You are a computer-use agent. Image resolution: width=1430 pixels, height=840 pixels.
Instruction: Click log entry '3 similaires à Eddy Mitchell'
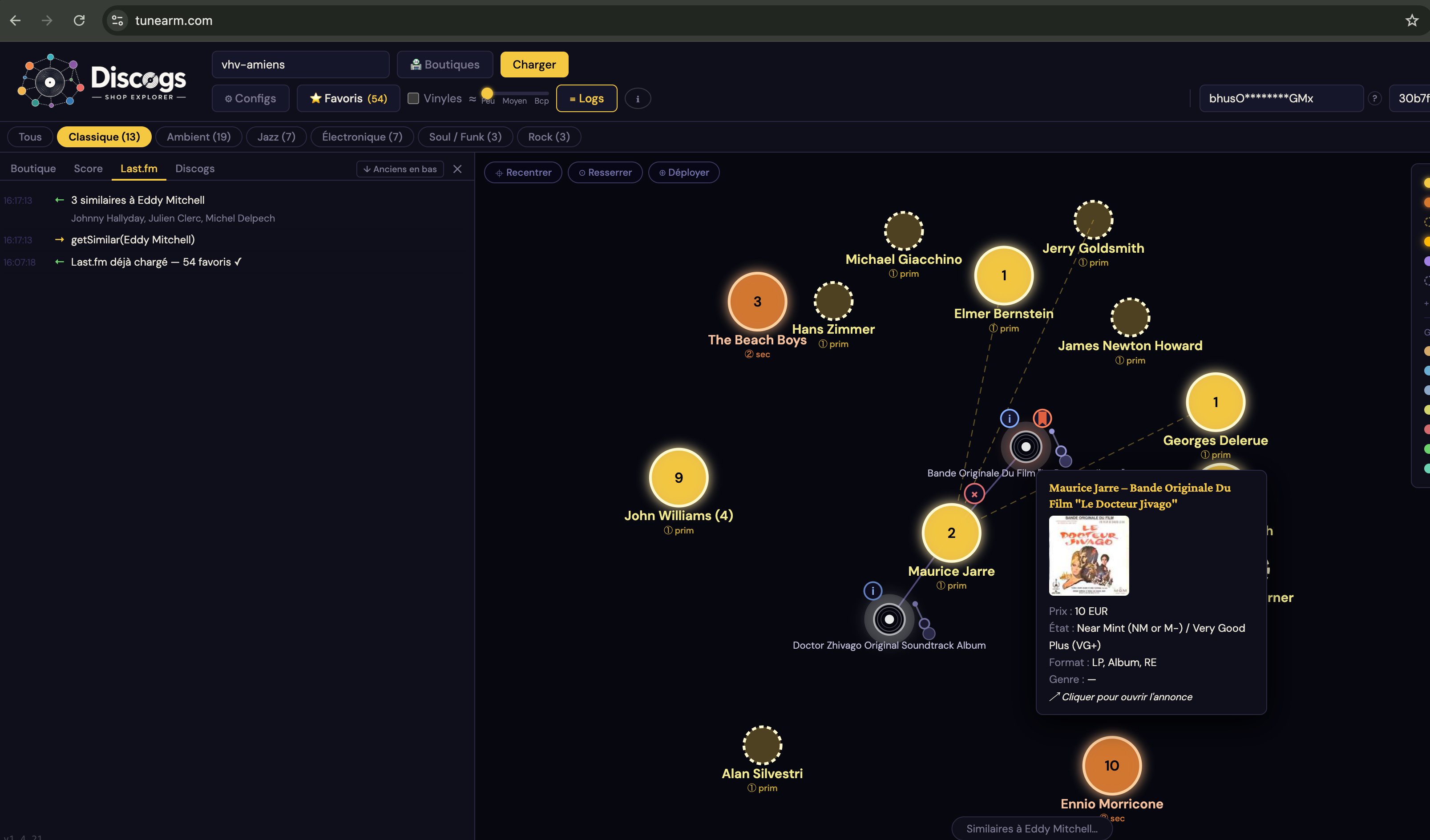[137, 200]
